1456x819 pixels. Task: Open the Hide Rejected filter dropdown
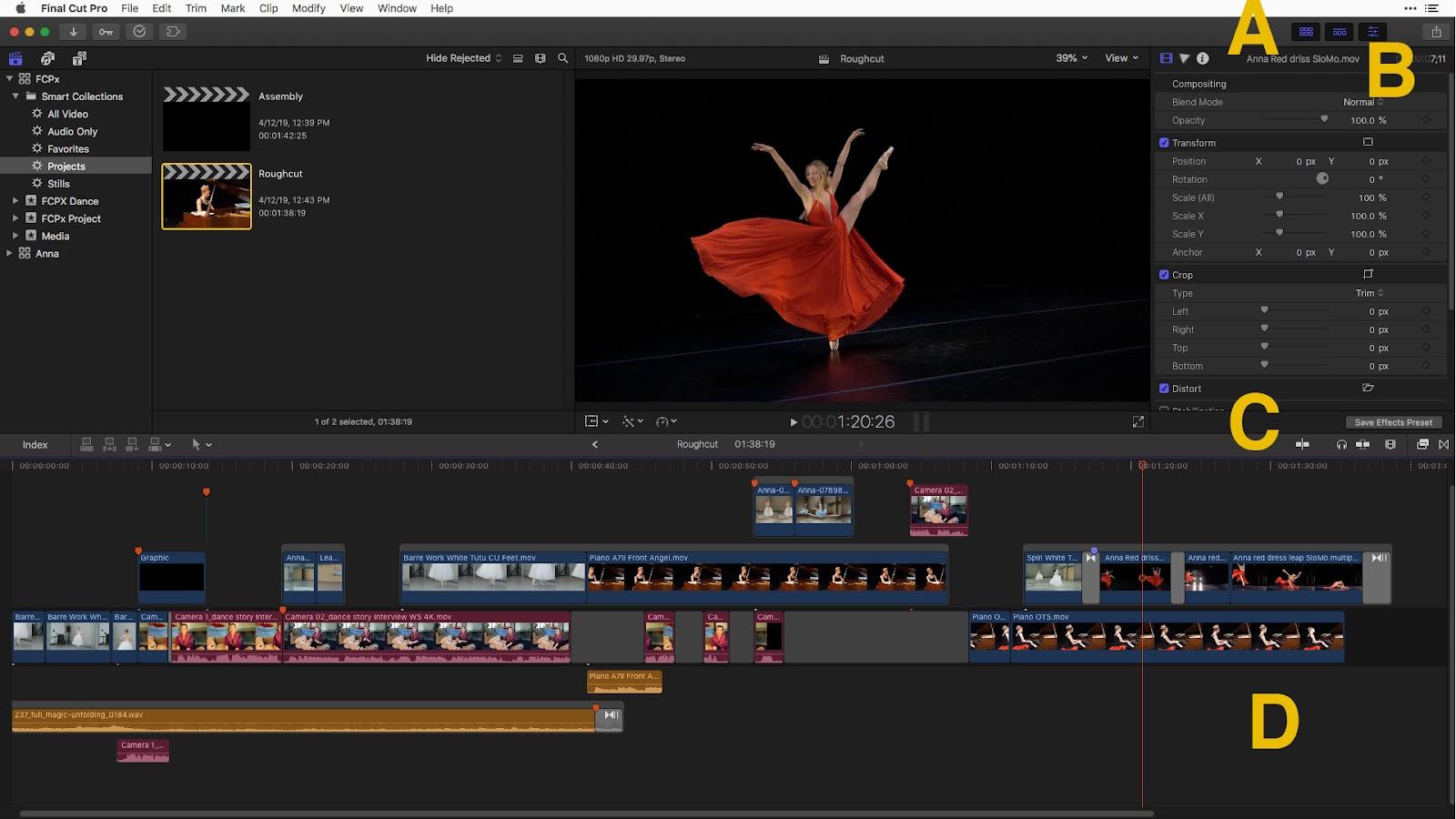[464, 58]
